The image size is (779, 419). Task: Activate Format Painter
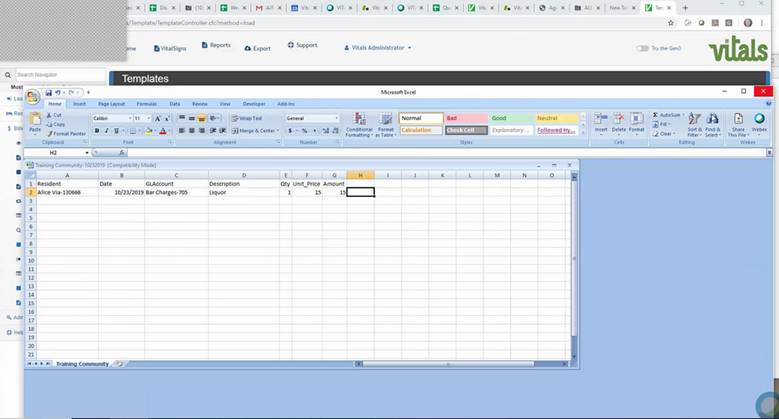click(66, 134)
